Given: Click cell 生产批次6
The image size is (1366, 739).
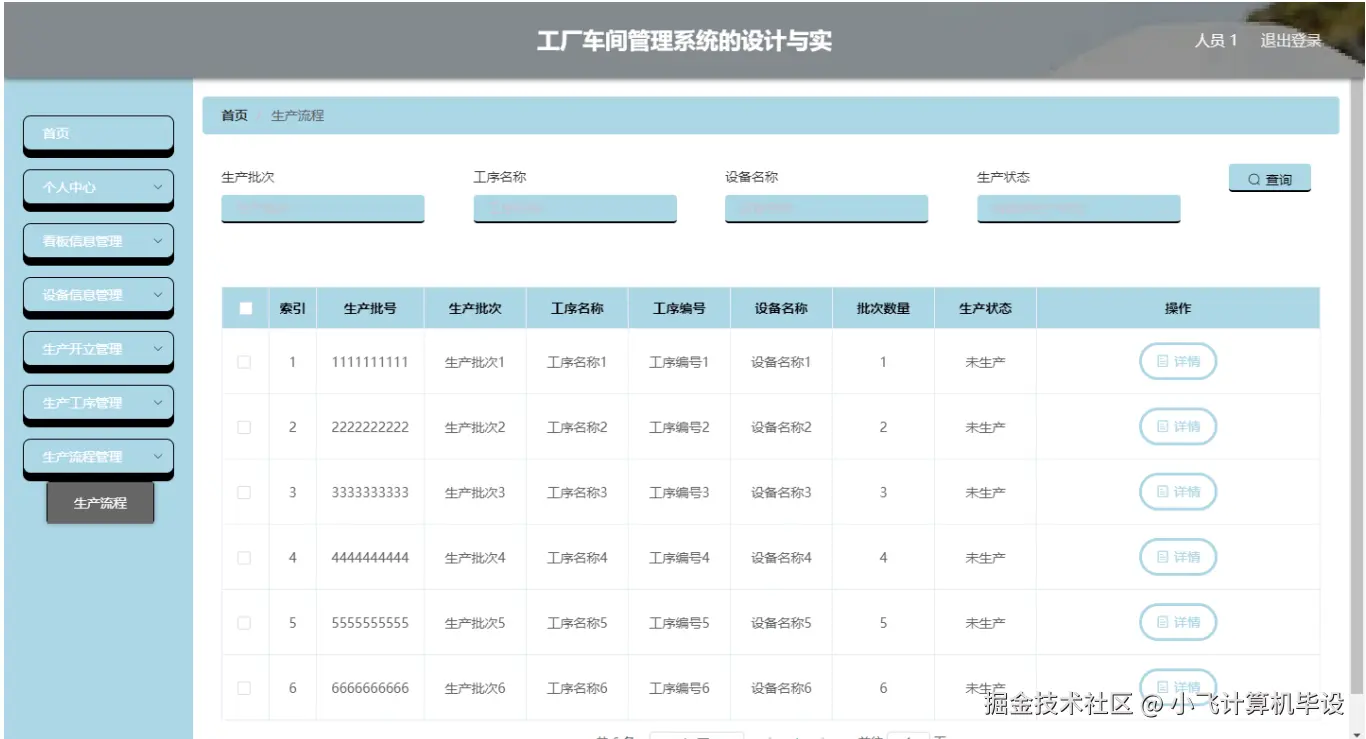Looking at the screenshot, I should pos(475,688).
